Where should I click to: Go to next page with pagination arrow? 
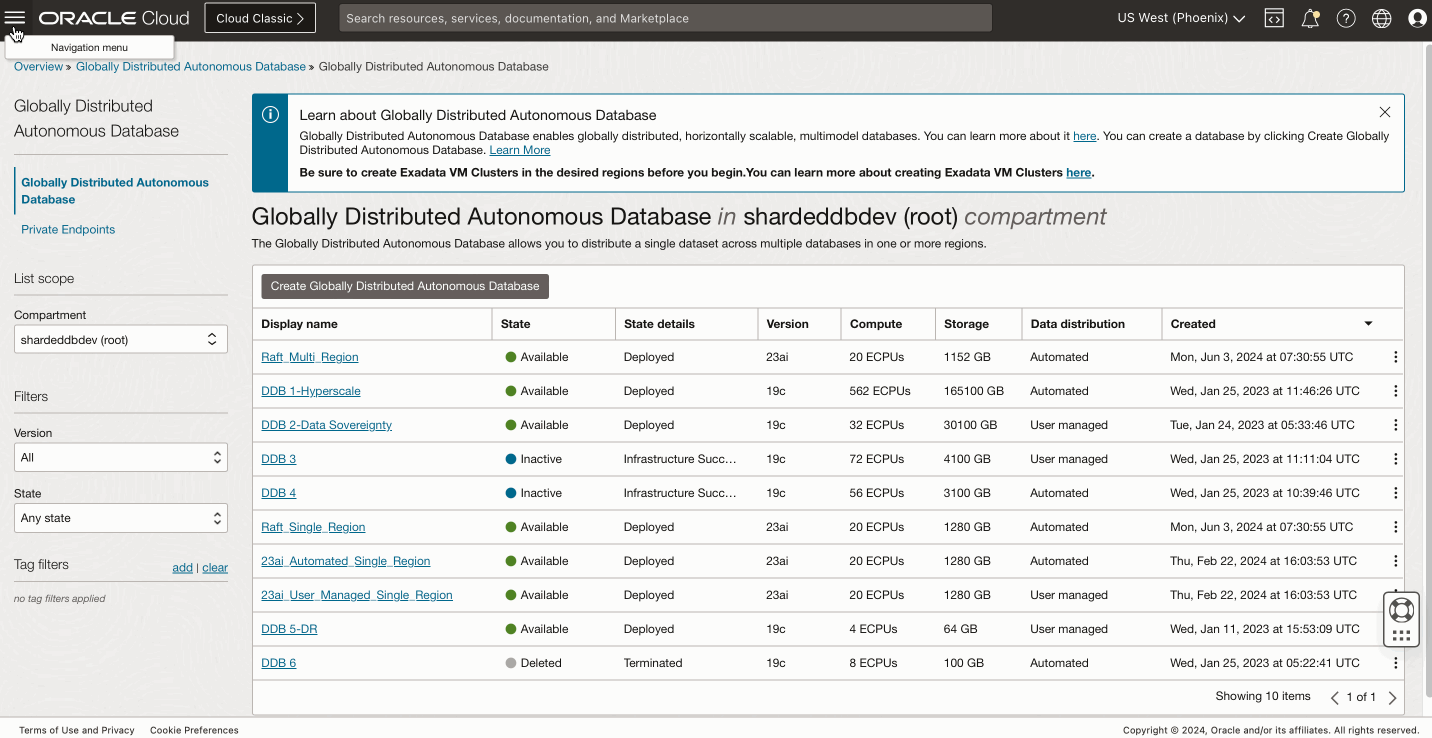pyautogui.click(x=1393, y=697)
